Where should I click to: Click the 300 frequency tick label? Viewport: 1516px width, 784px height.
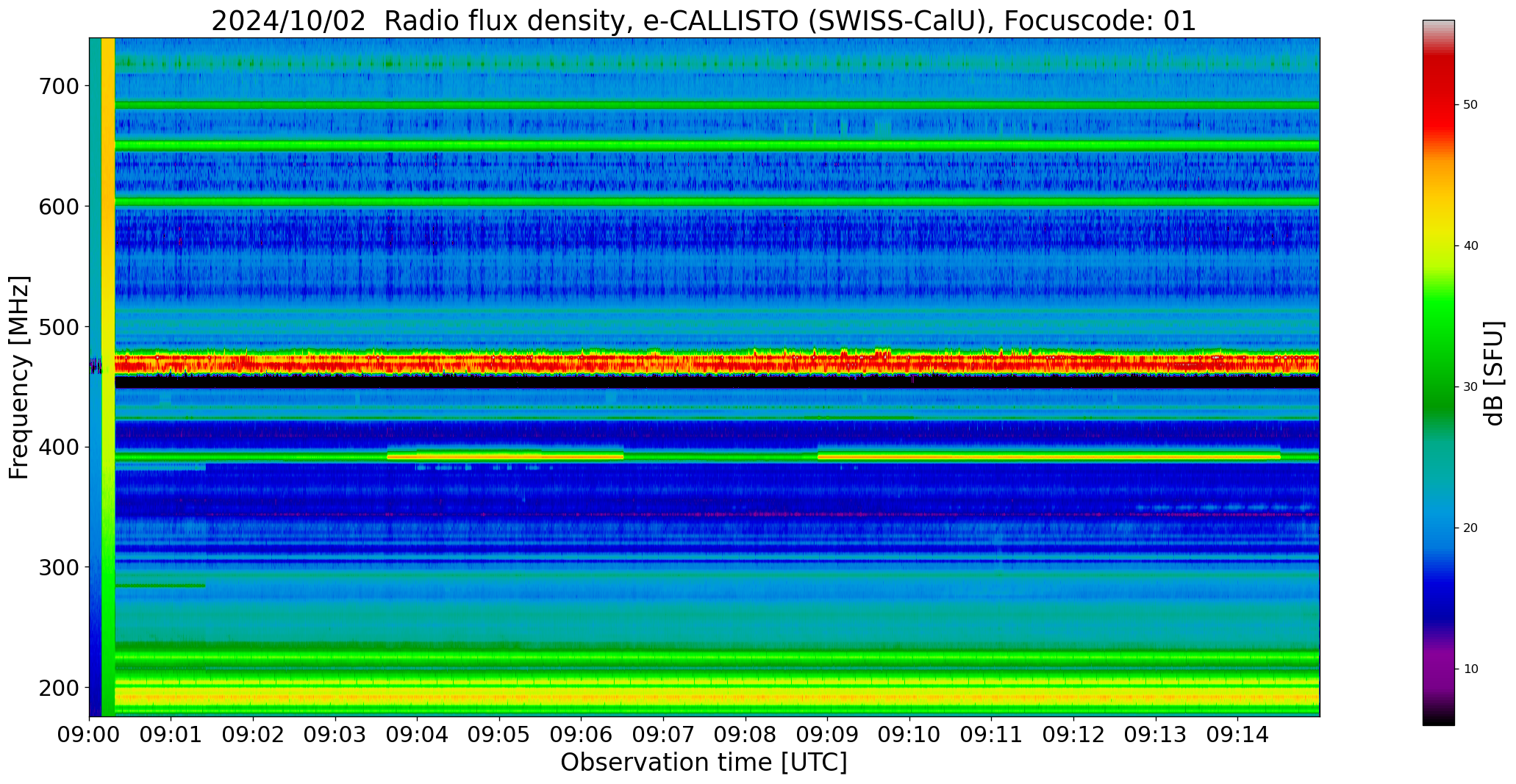click(58, 568)
